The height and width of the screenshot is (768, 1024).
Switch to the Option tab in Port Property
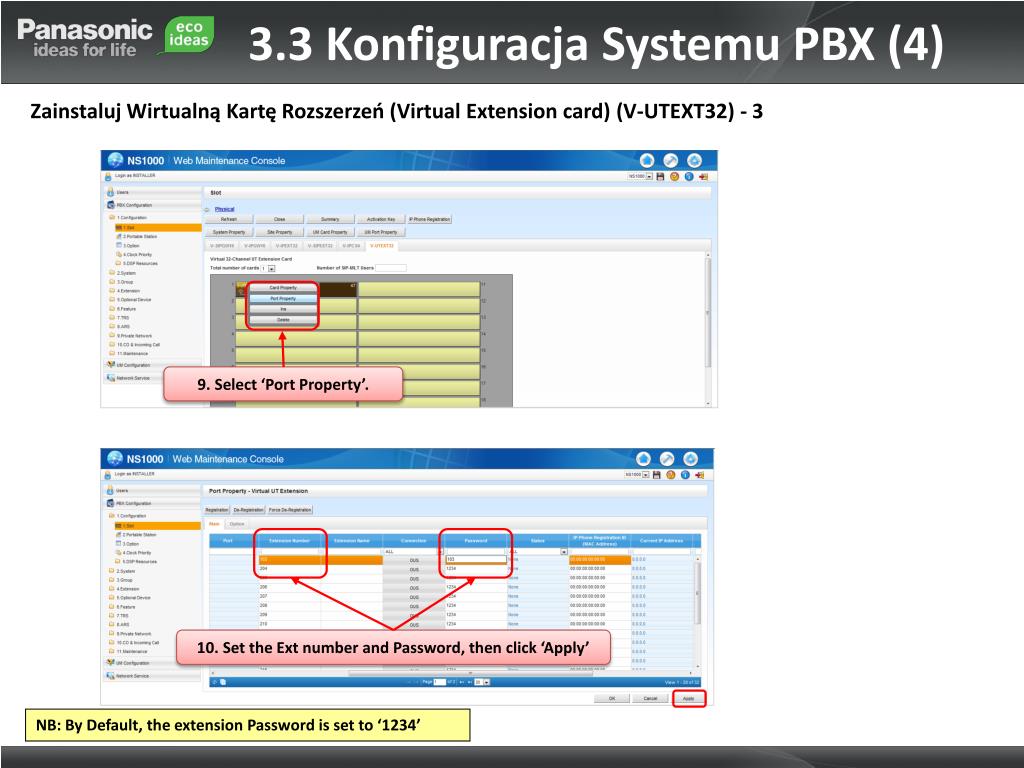pyautogui.click(x=236, y=524)
